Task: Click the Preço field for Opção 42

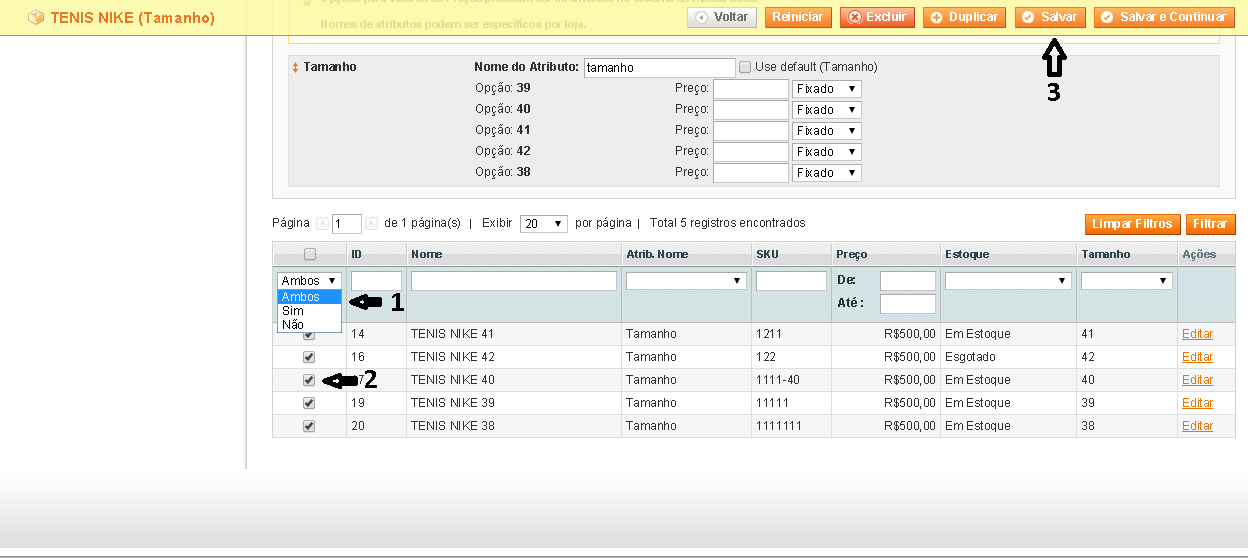Action: click(x=751, y=152)
